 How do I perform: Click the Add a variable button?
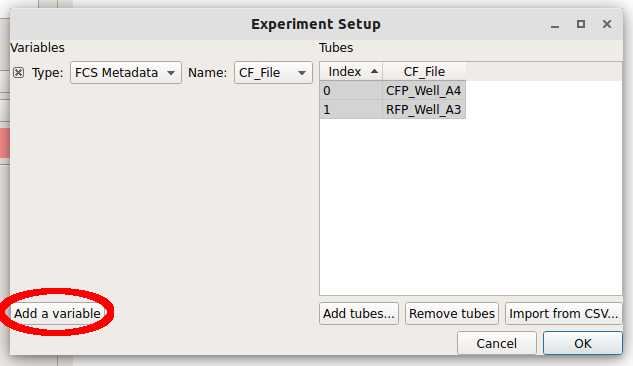[57, 314]
